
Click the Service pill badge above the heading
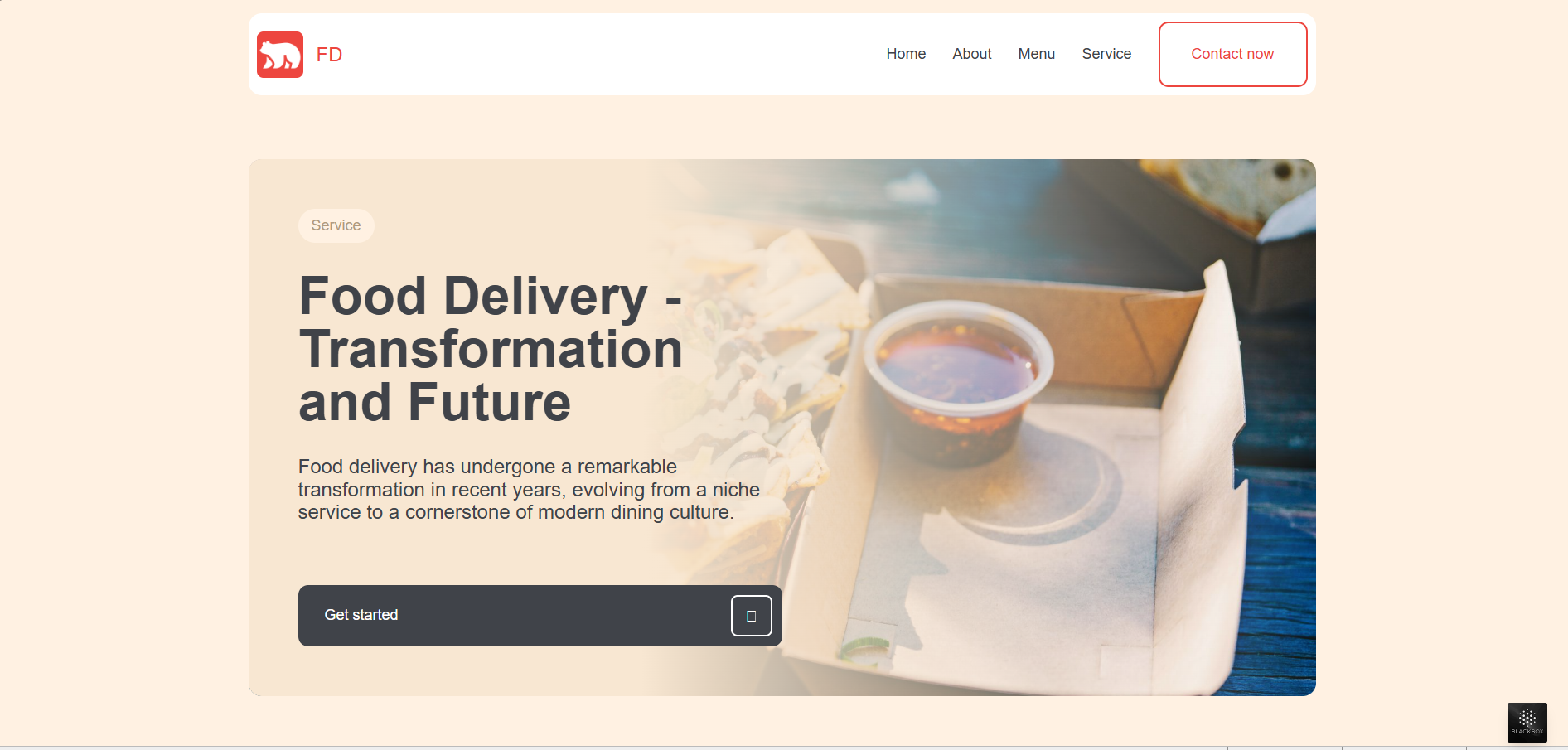click(336, 225)
